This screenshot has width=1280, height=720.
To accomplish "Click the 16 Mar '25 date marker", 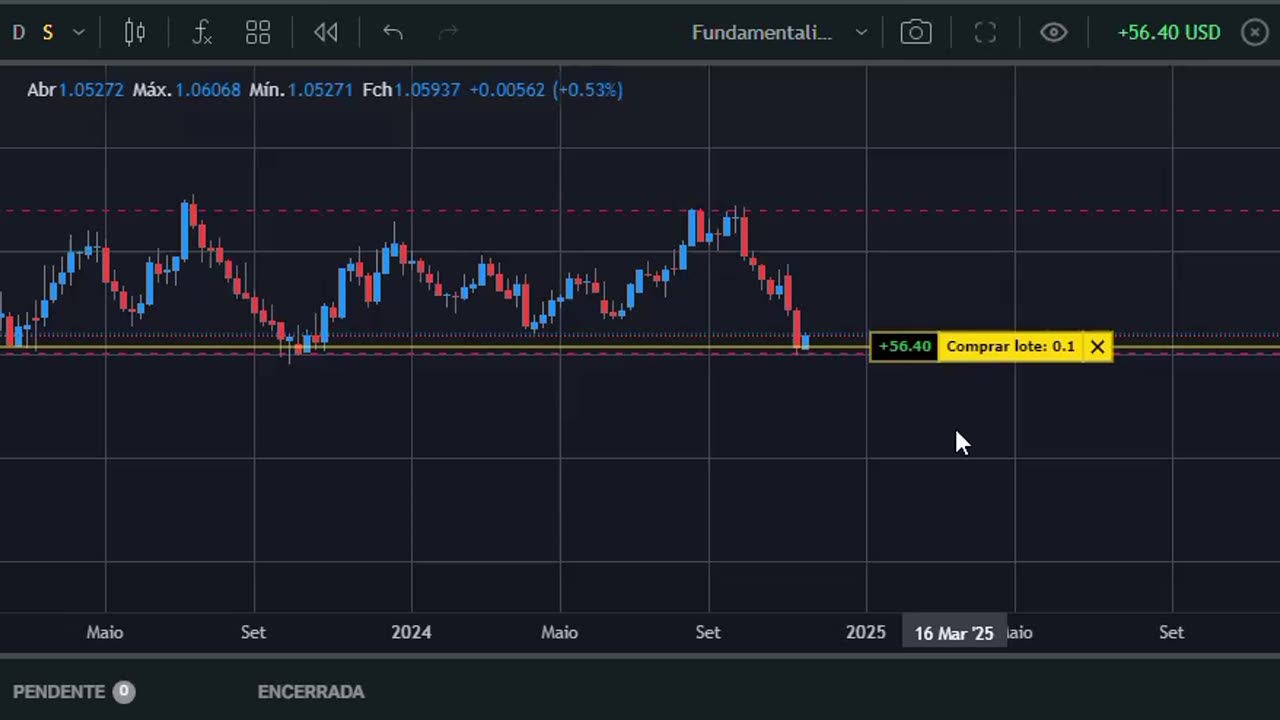I will pos(954,633).
